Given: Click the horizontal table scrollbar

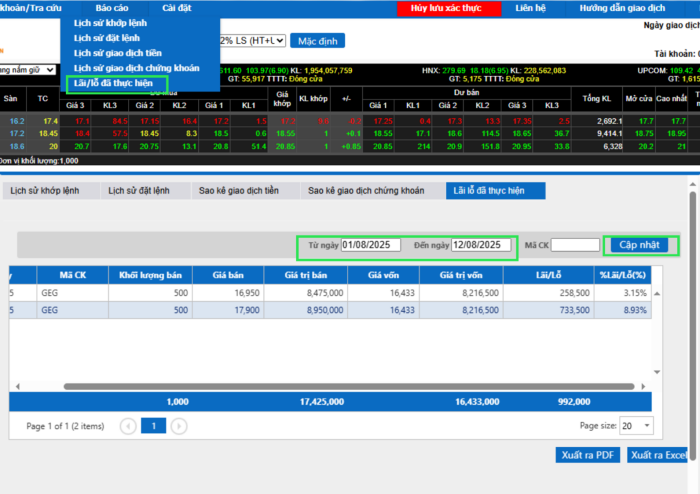Looking at the screenshot, I should pyautogui.click(x=349, y=386).
